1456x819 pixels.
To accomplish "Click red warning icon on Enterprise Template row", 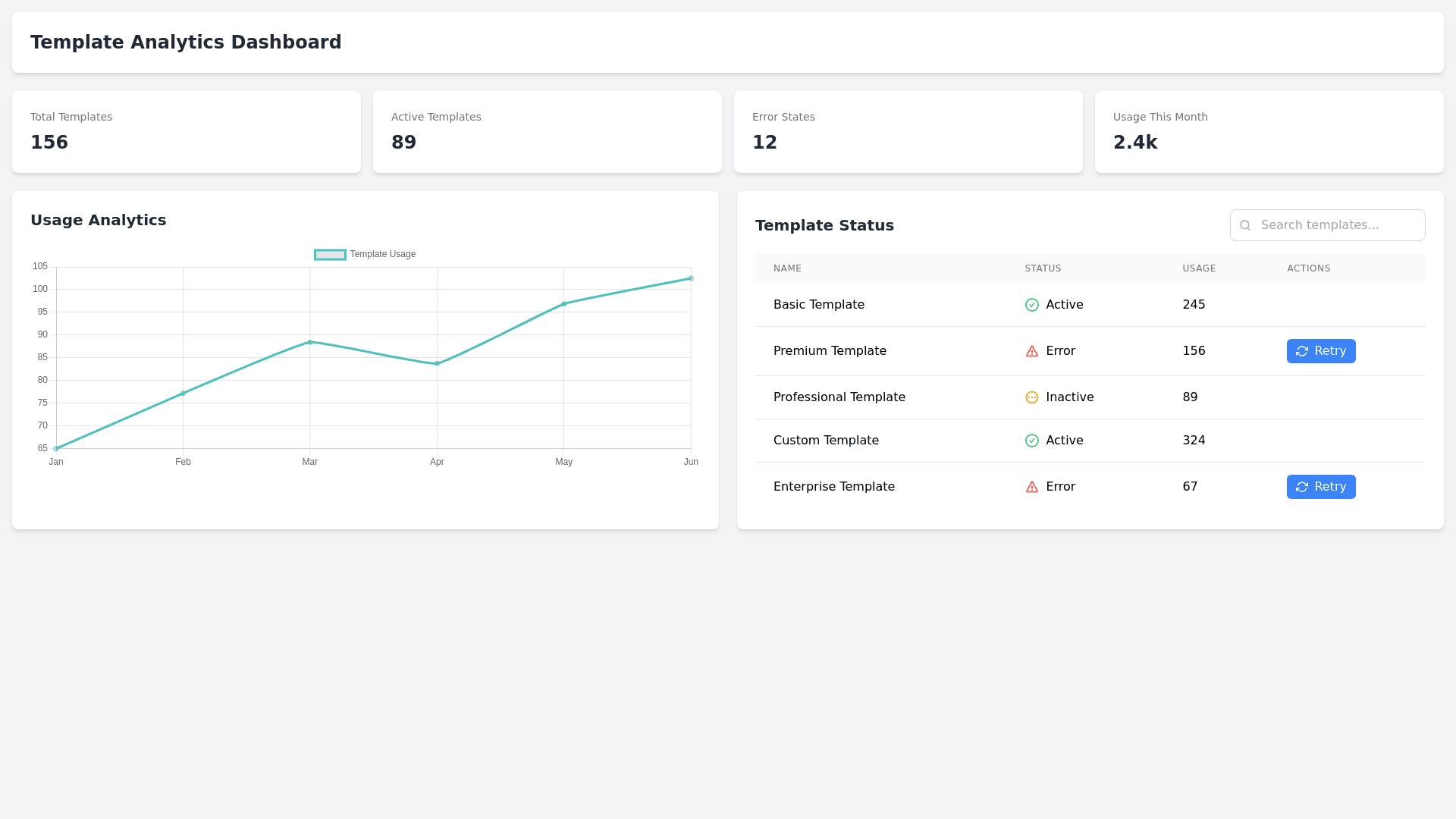I will click(1031, 487).
